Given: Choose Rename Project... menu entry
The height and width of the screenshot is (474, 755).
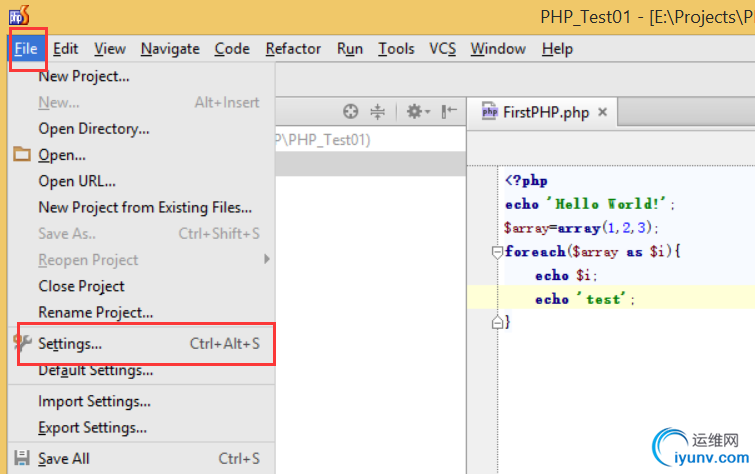Looking at the screenshot, I should click(142, 312).
